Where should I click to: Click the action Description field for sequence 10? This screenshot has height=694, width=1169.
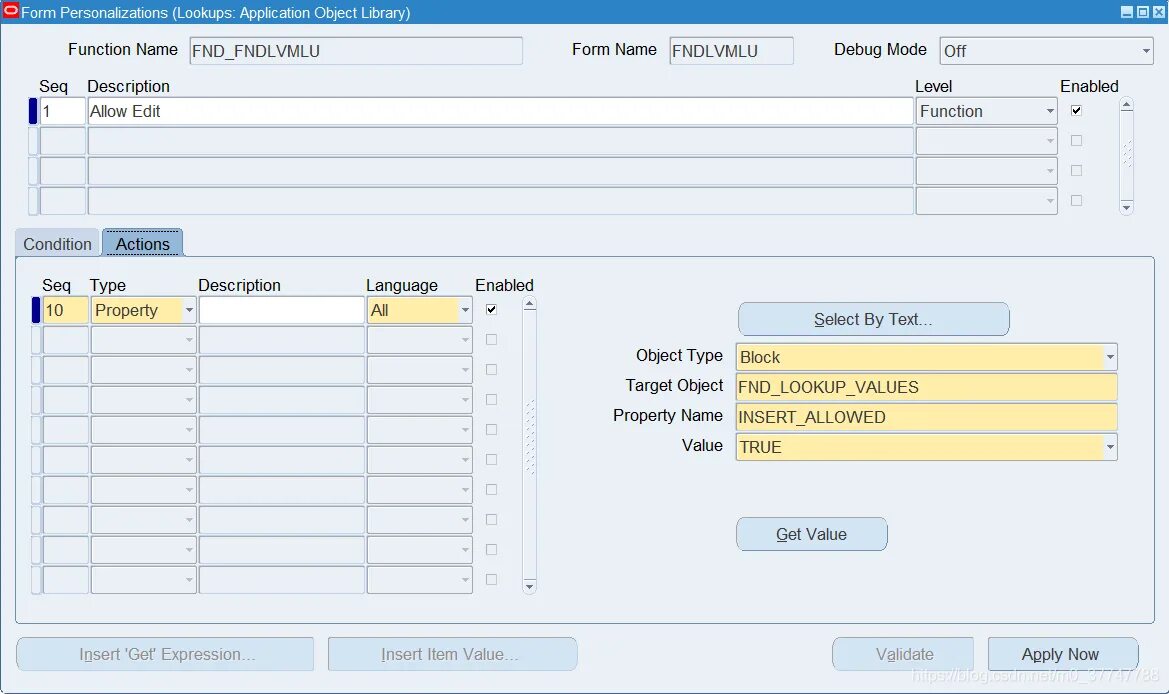(282, 310)
